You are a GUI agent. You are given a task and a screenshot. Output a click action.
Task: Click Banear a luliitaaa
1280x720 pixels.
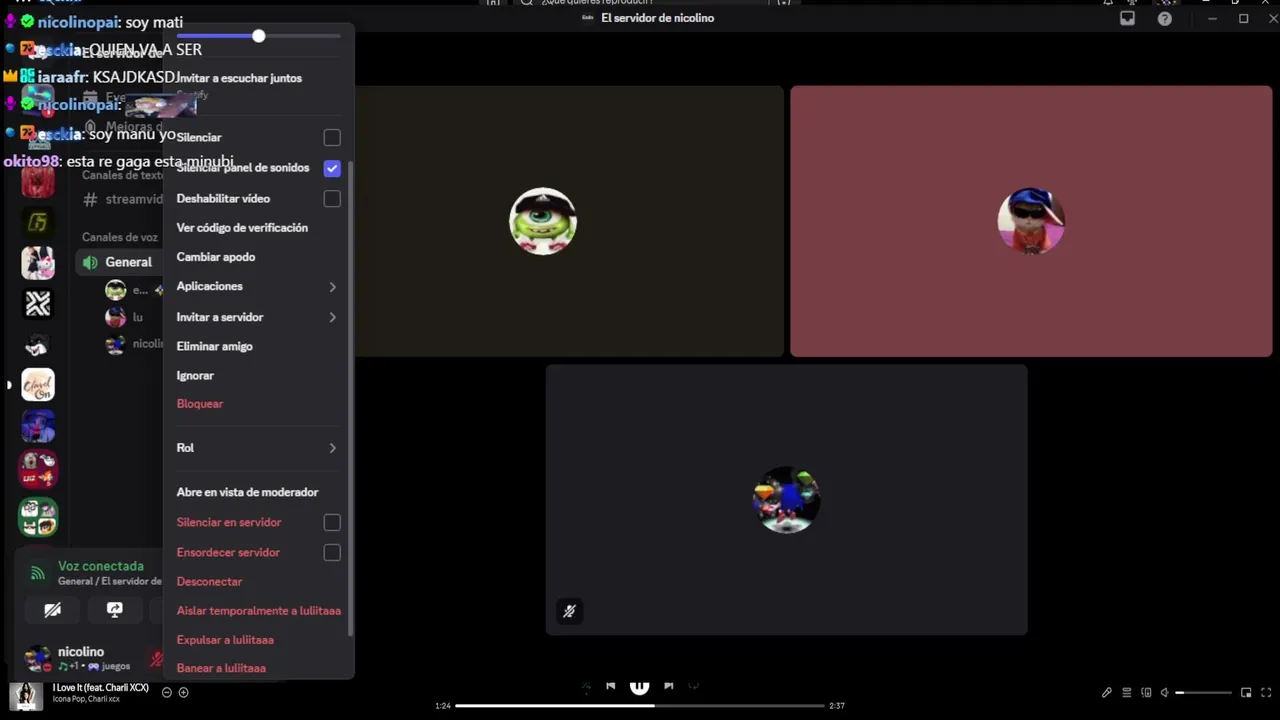pyautogui.click(x=221, y=668)
